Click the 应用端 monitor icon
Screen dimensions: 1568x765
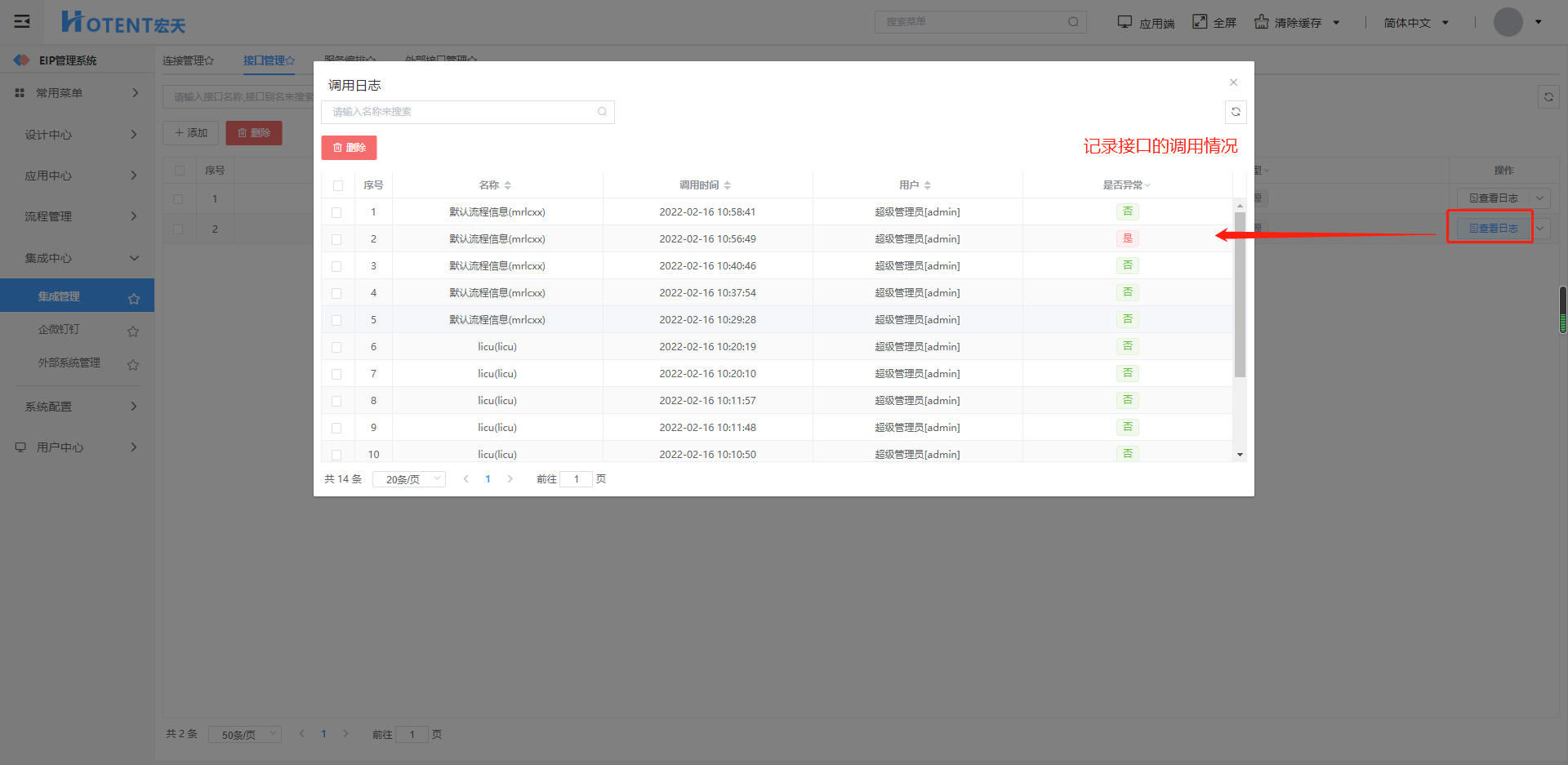[1125, 22]
